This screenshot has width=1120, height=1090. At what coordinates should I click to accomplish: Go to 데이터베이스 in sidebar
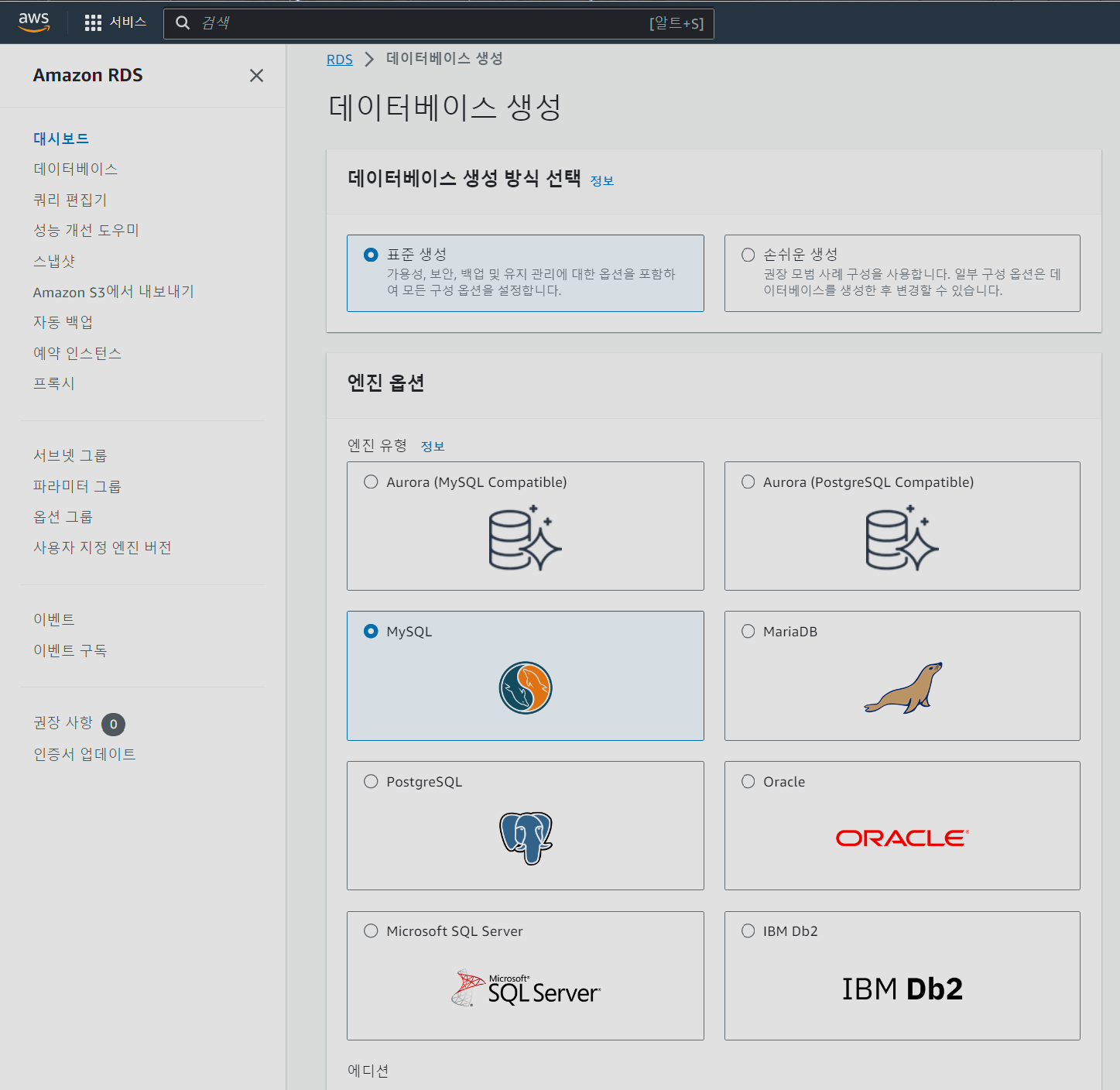coord(75,169)
